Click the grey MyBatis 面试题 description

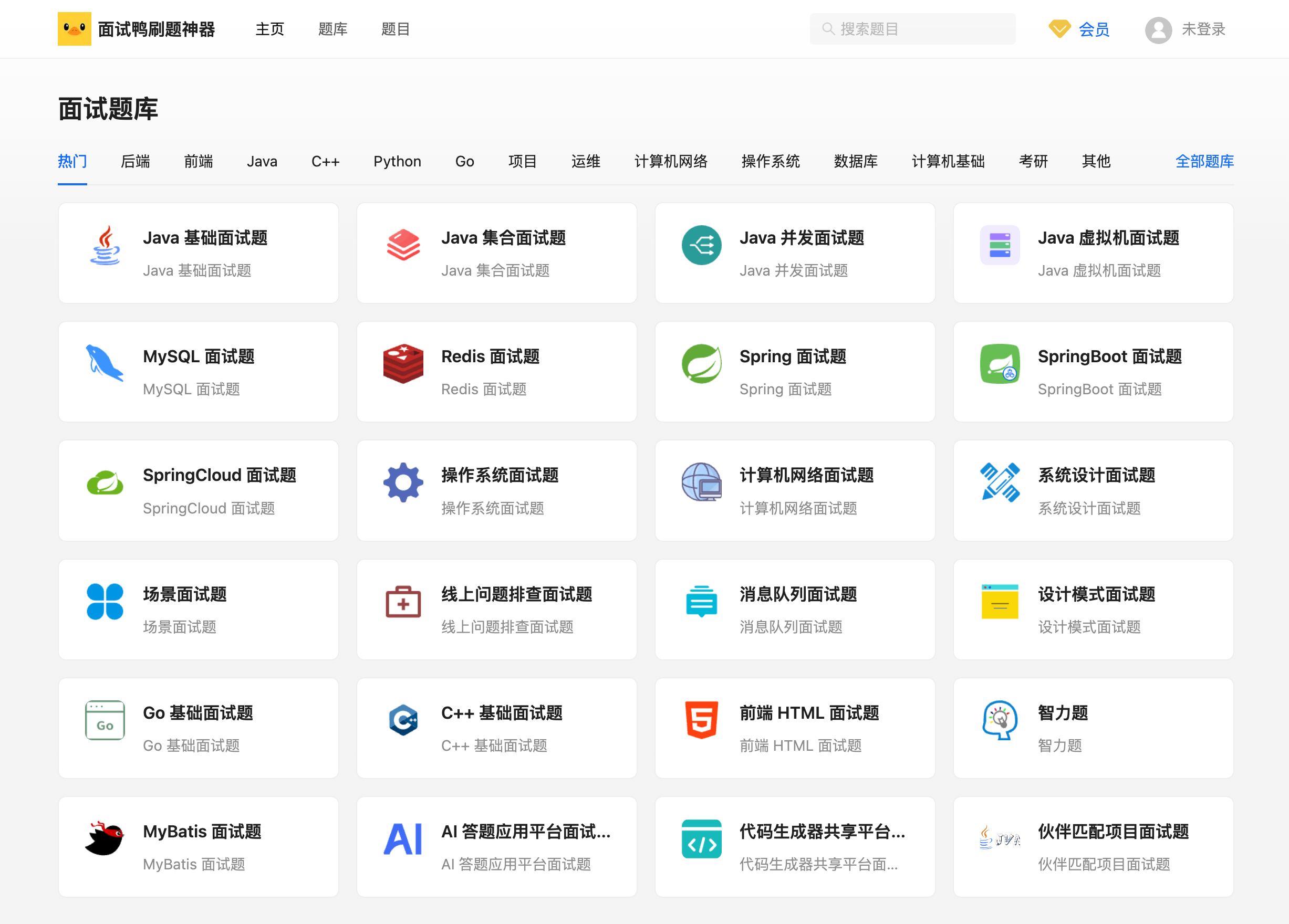(194, 864)
